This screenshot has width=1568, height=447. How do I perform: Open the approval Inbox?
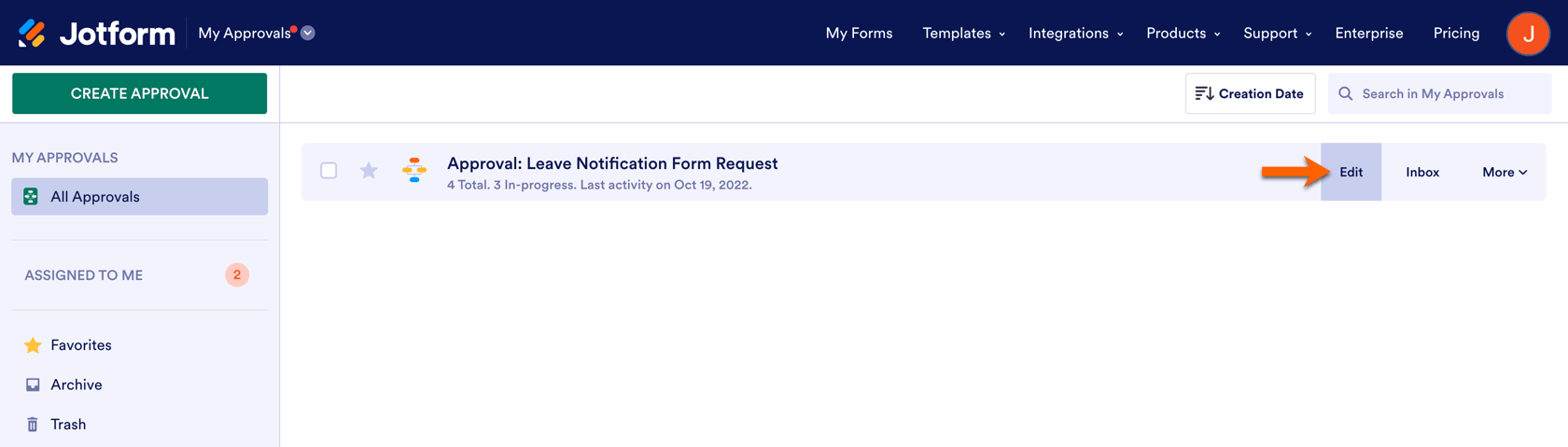[1422, 172]
